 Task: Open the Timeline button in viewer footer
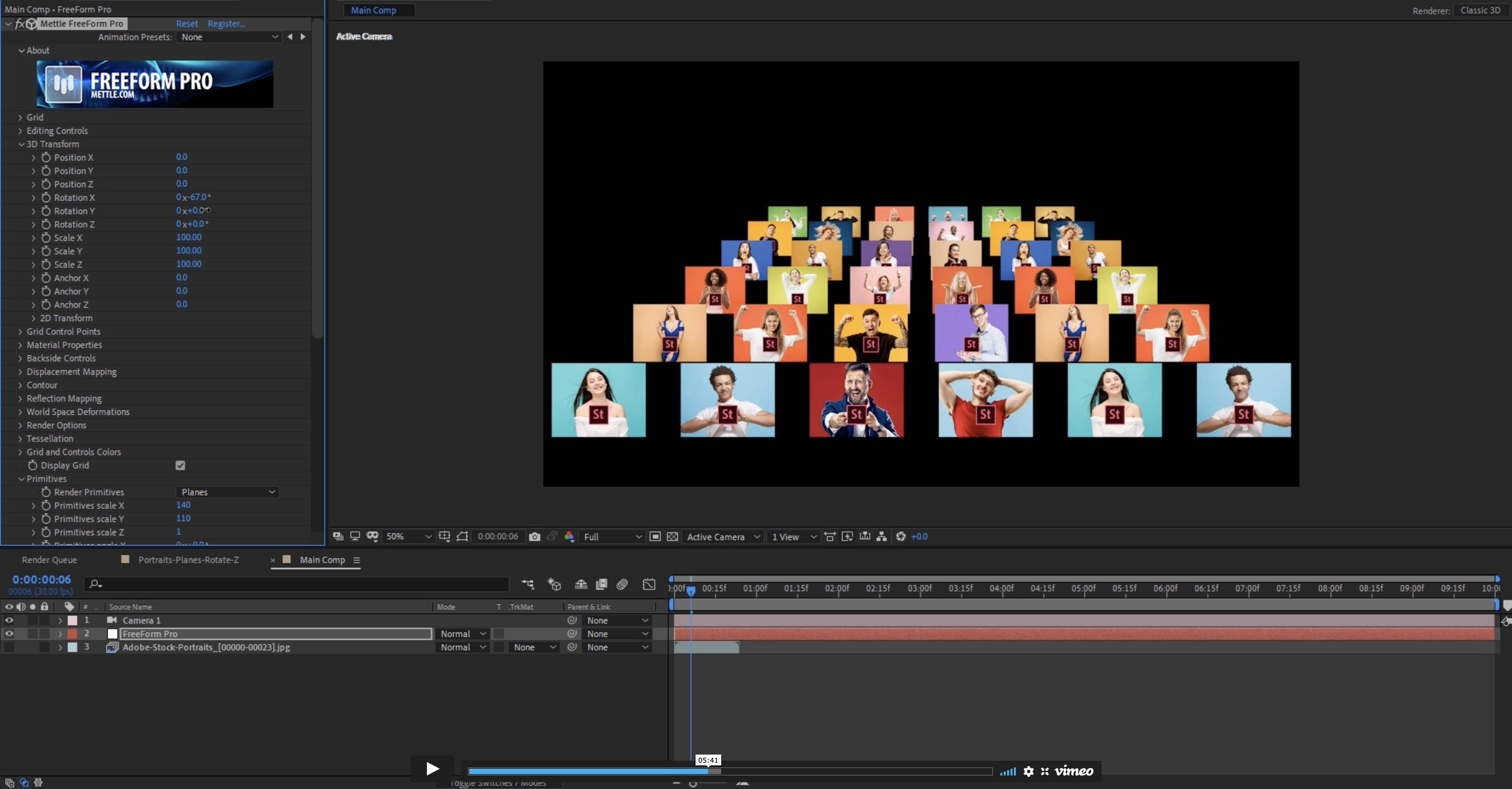tap(865, 537)
